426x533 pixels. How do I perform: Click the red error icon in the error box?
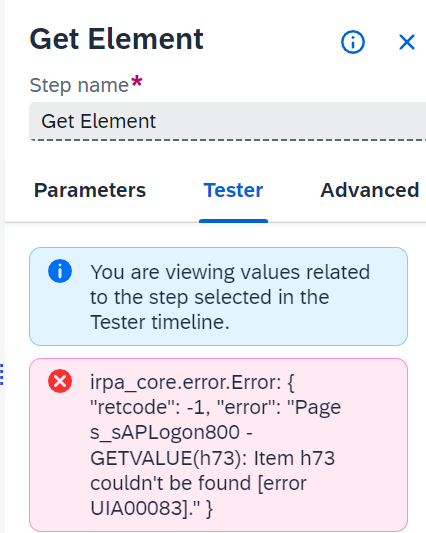pos(60,381)
